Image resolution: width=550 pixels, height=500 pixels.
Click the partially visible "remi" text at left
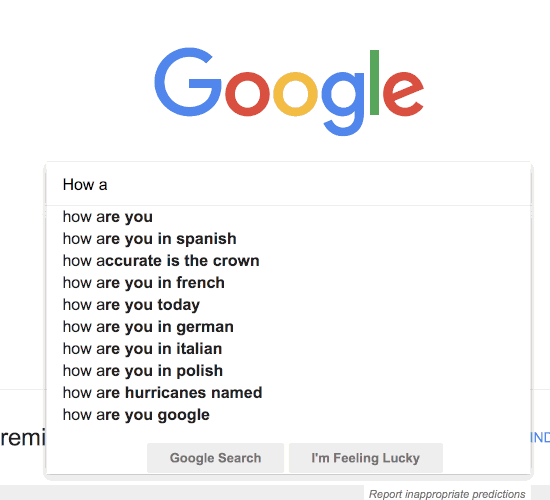coord(23,438)
